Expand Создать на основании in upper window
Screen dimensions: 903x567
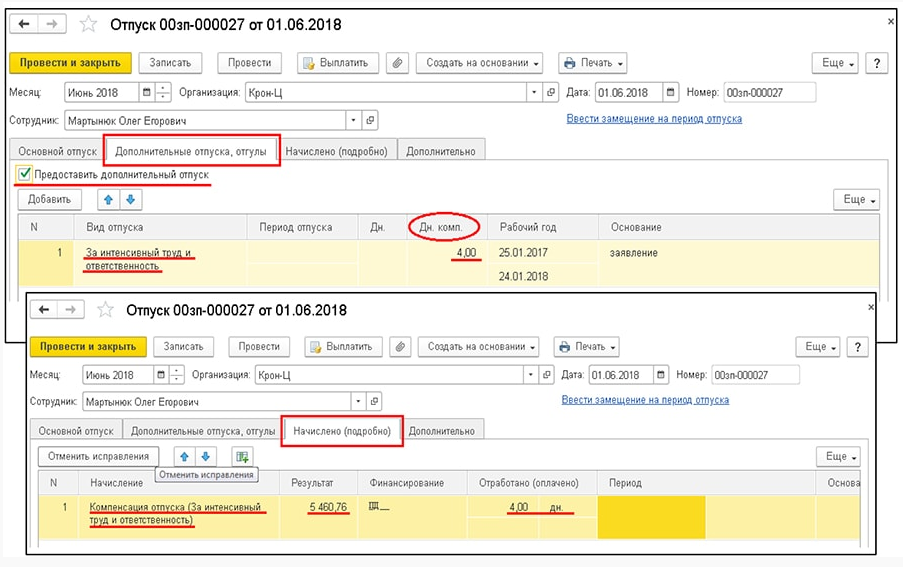click(x=479, y=63)
